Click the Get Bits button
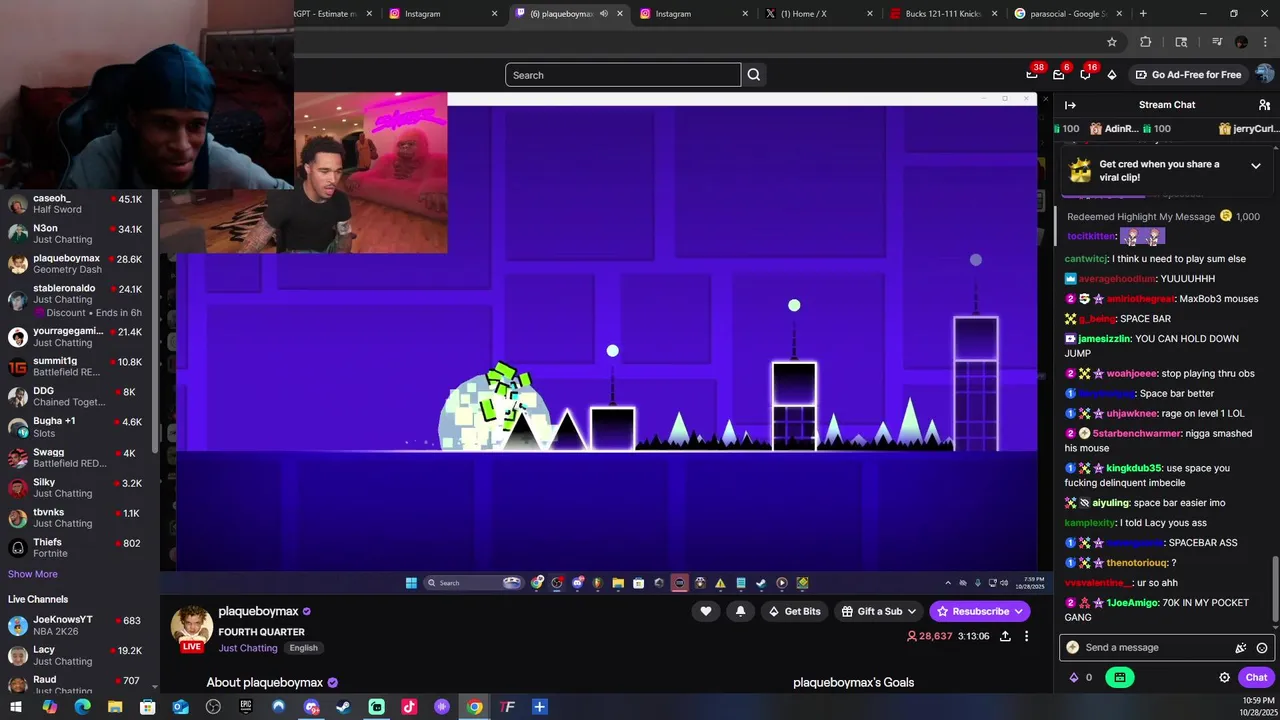This screenshot has width=1280, height=720. (x=794, y=611)
